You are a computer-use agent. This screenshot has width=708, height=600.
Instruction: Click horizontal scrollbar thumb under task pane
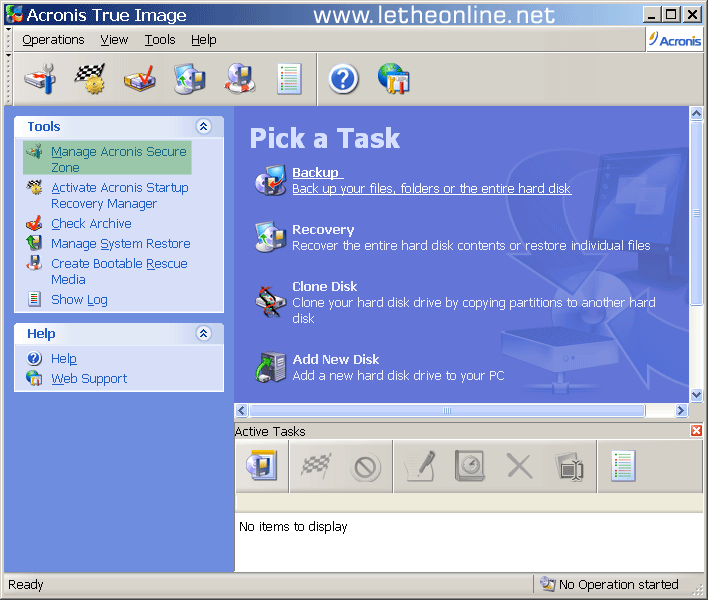pyautogui.click(x=447, y=410)
